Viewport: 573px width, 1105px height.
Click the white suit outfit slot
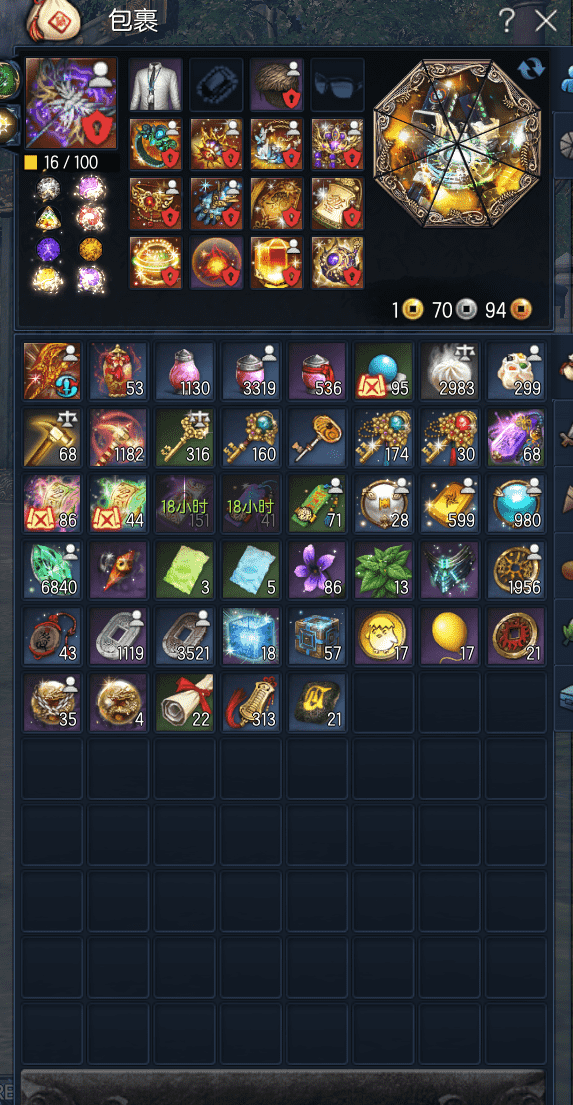156,85
